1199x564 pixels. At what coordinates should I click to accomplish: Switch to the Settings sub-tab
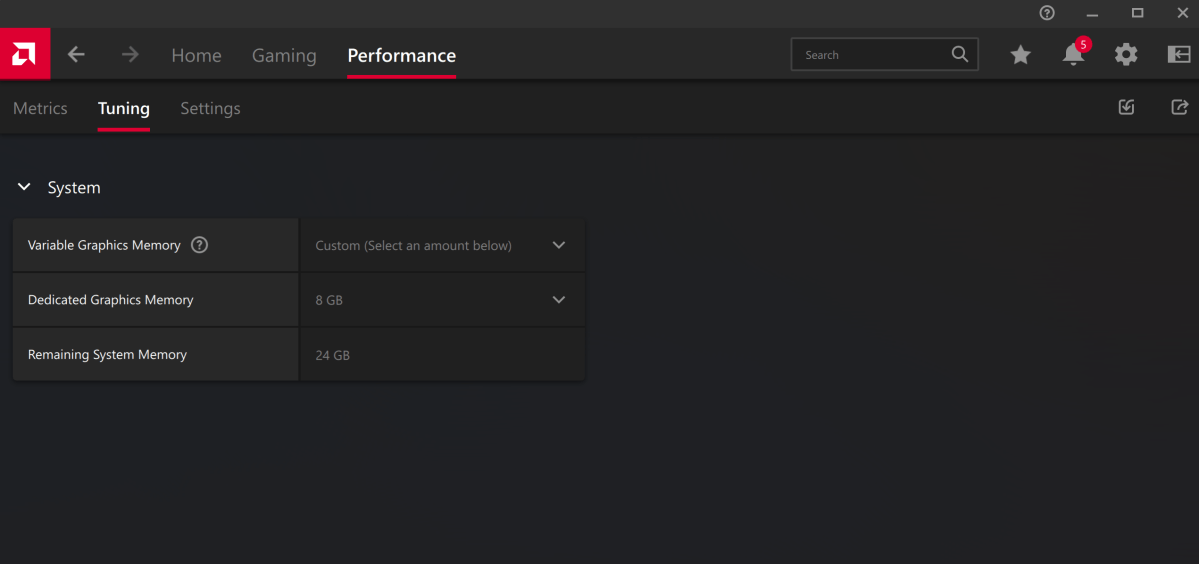tap(210, 109)
